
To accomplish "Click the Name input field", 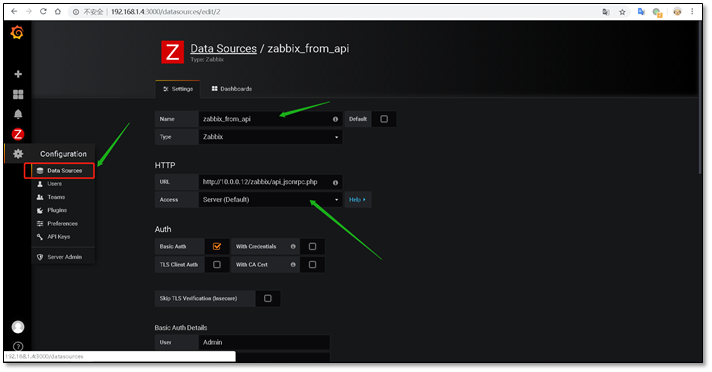I will click(x=271, y=119).
